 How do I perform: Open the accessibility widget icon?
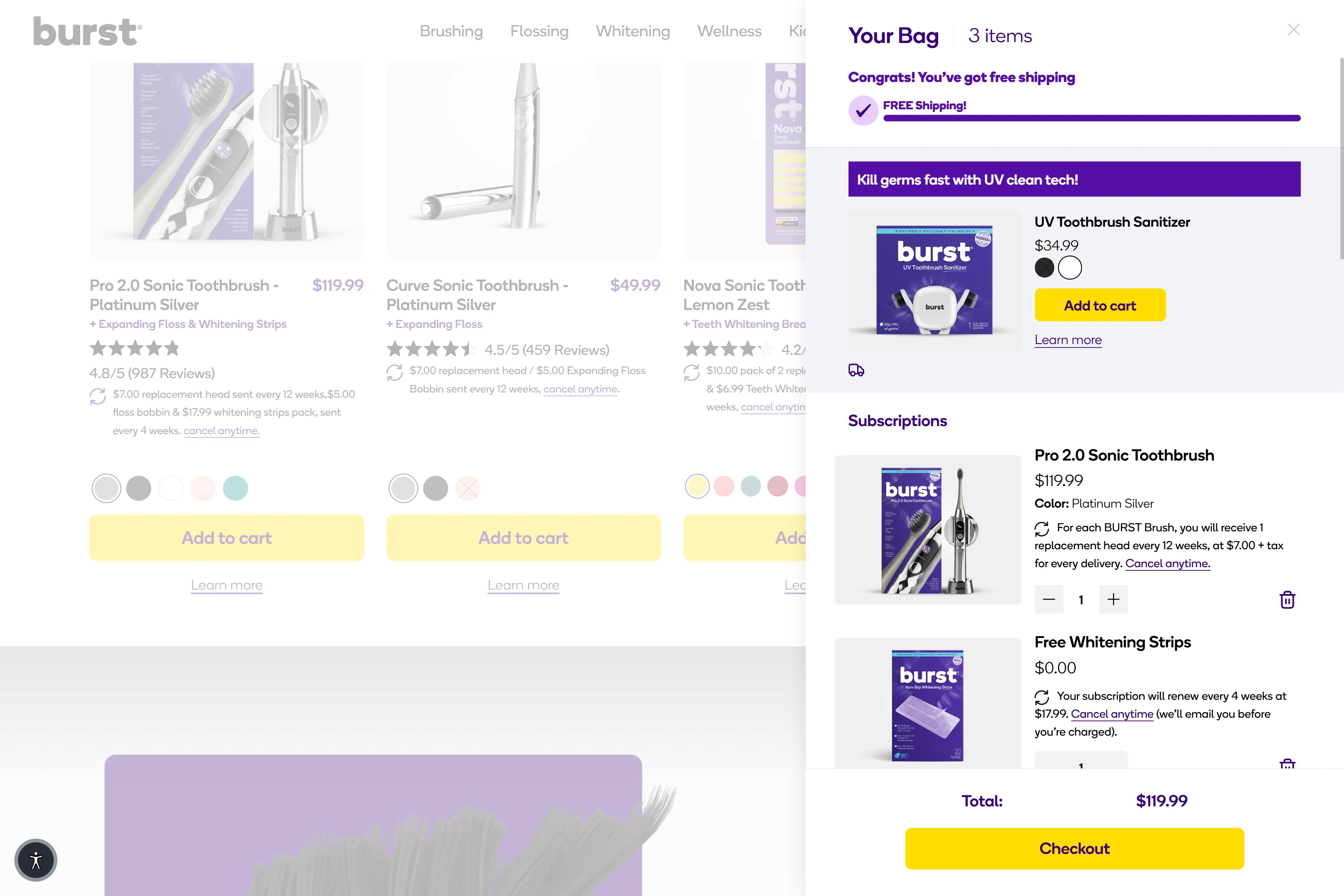[x=35, y=860]
